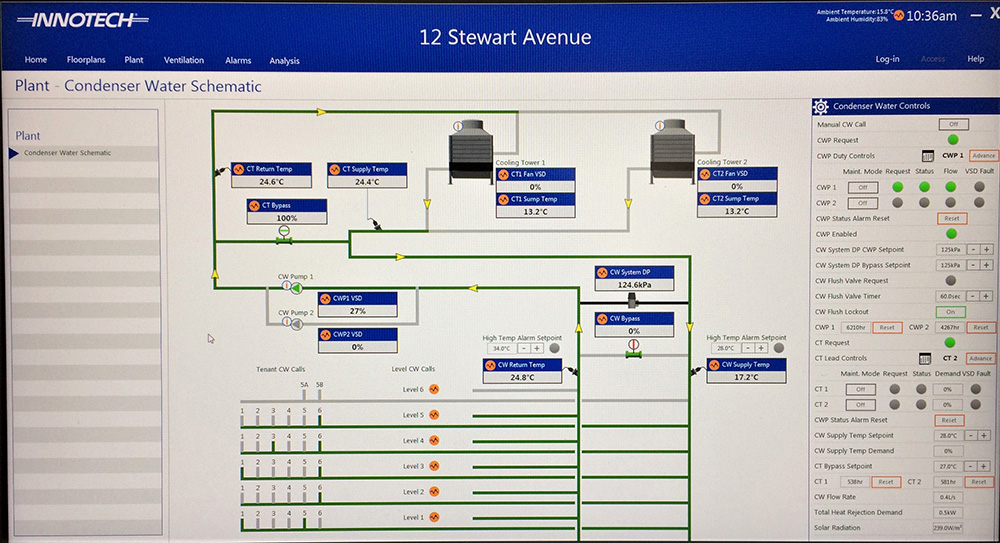This screenshot has width=1000, height=543.
Task: Click the Level 3 CW call trend icon
Action: 434,466
